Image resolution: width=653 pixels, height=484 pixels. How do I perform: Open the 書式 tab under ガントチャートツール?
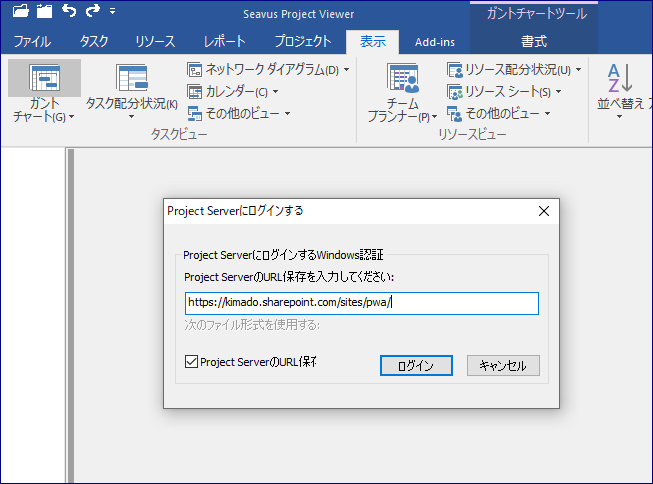(534, 42)
